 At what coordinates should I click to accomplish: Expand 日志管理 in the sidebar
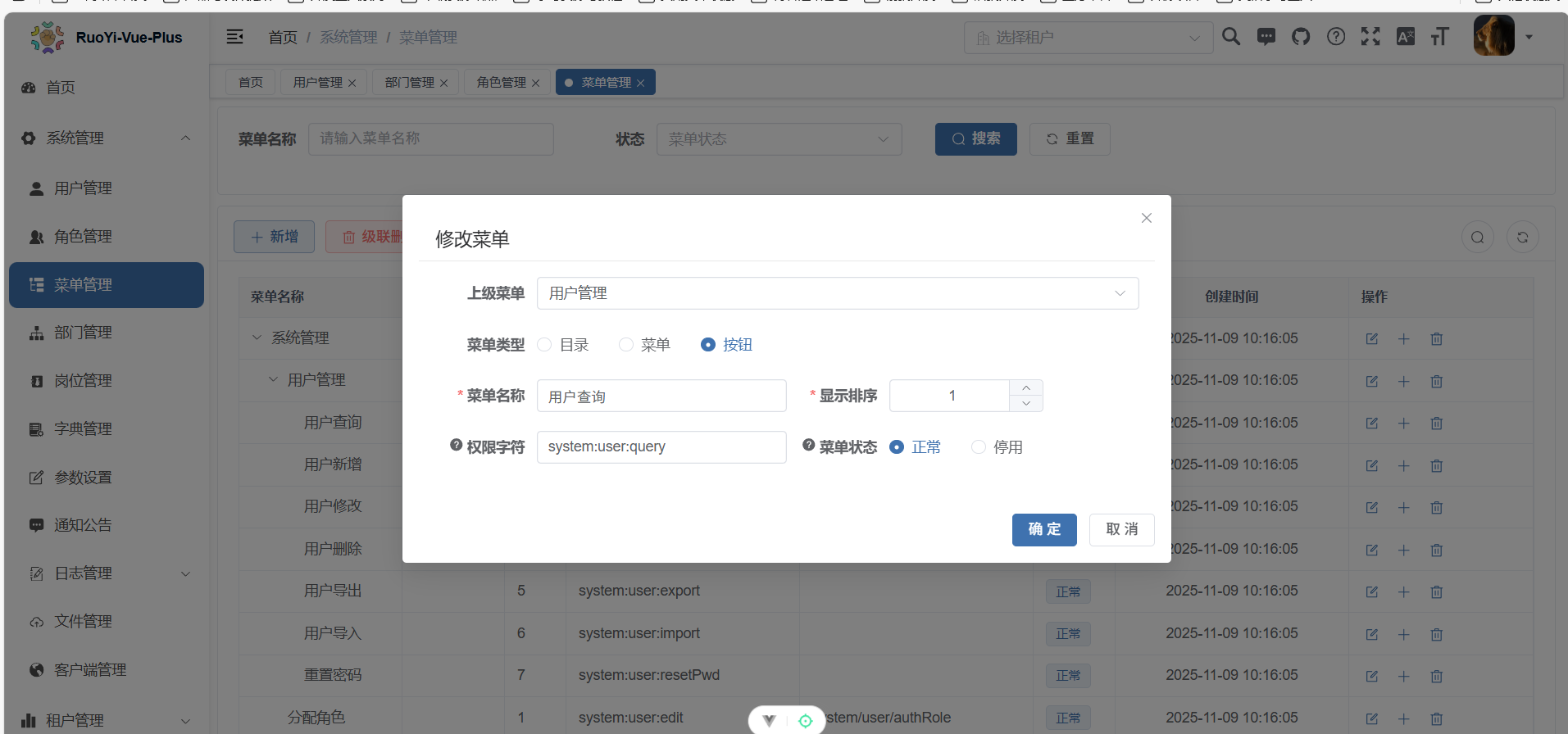tap(107, 573)
